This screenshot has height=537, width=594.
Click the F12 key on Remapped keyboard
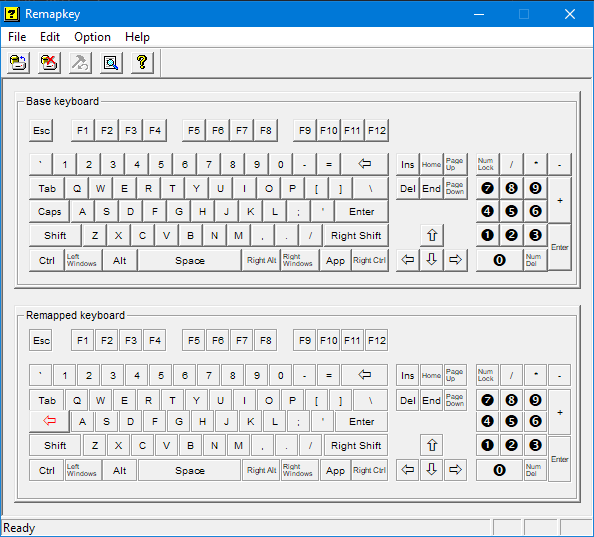(377, 340)
